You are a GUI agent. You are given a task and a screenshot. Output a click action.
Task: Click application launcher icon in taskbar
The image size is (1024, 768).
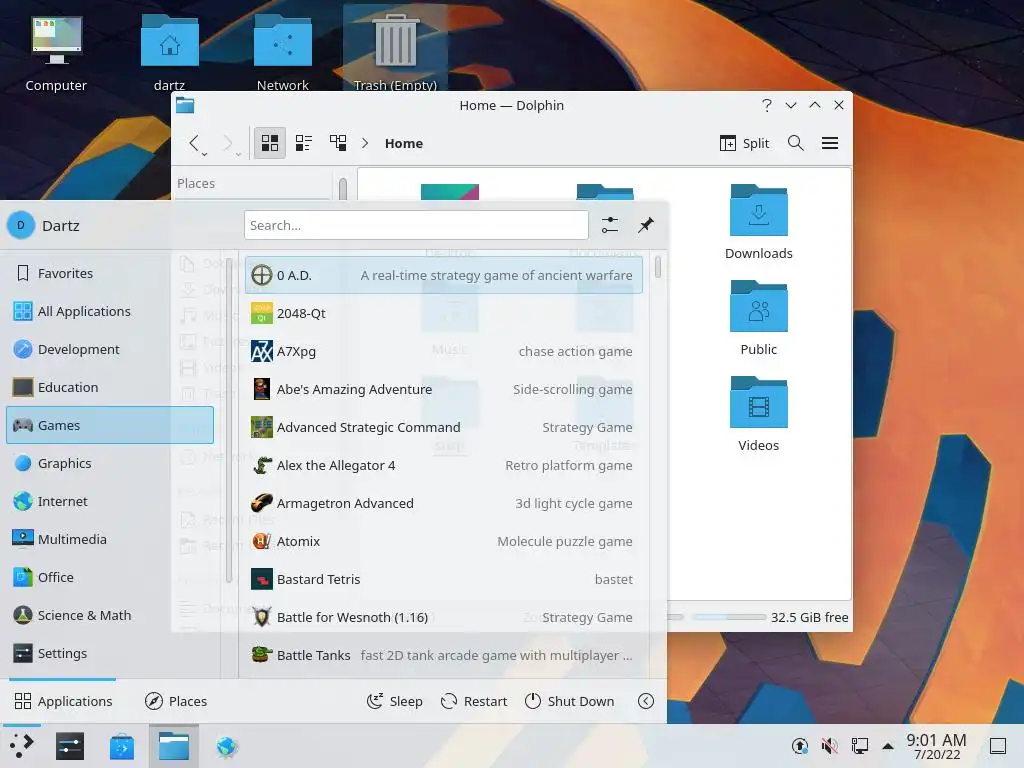(22, 746)
